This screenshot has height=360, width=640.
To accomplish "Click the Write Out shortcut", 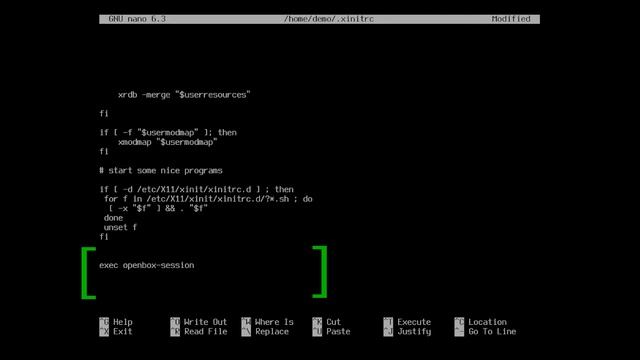I will point(199,322).
